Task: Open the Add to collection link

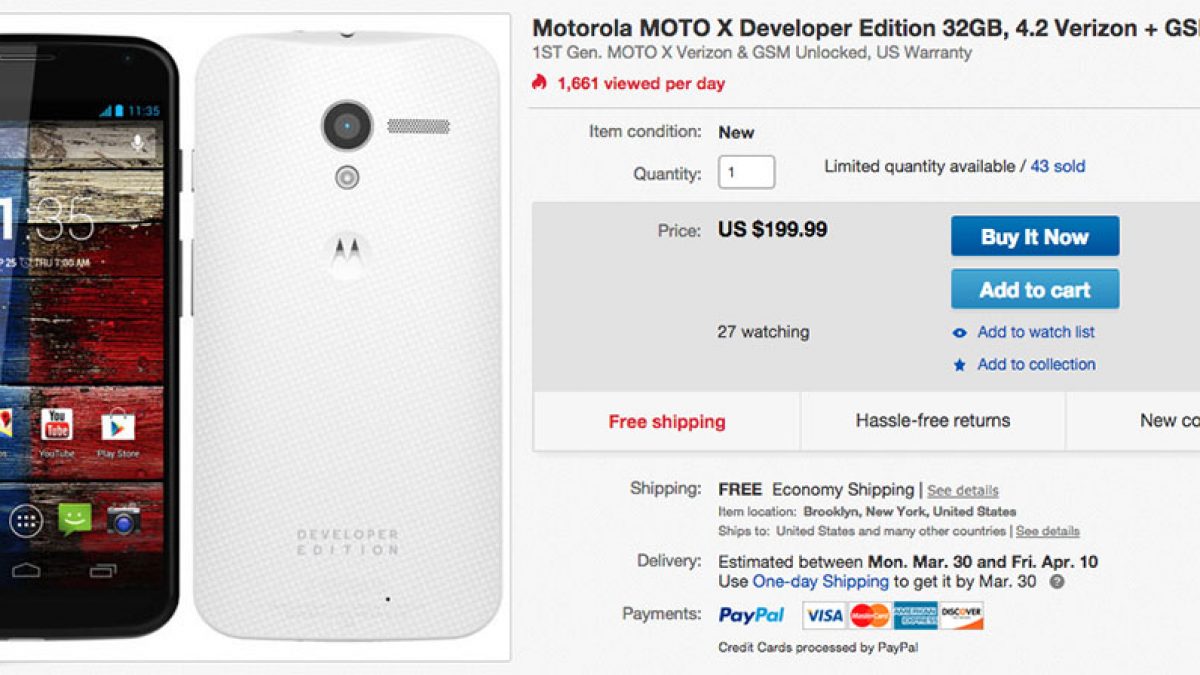Action: [1036, 364]
